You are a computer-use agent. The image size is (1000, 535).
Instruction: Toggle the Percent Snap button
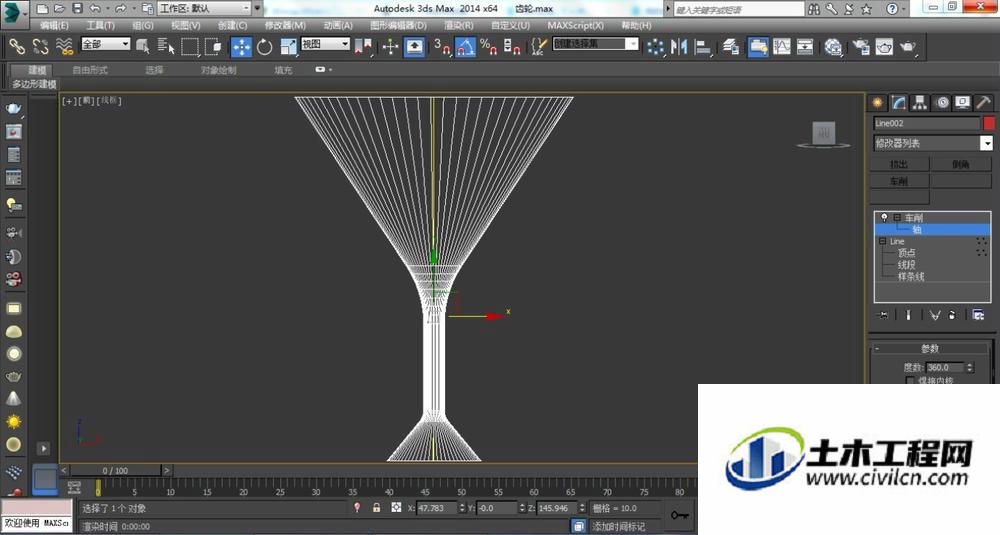click(x=489, y=47)
